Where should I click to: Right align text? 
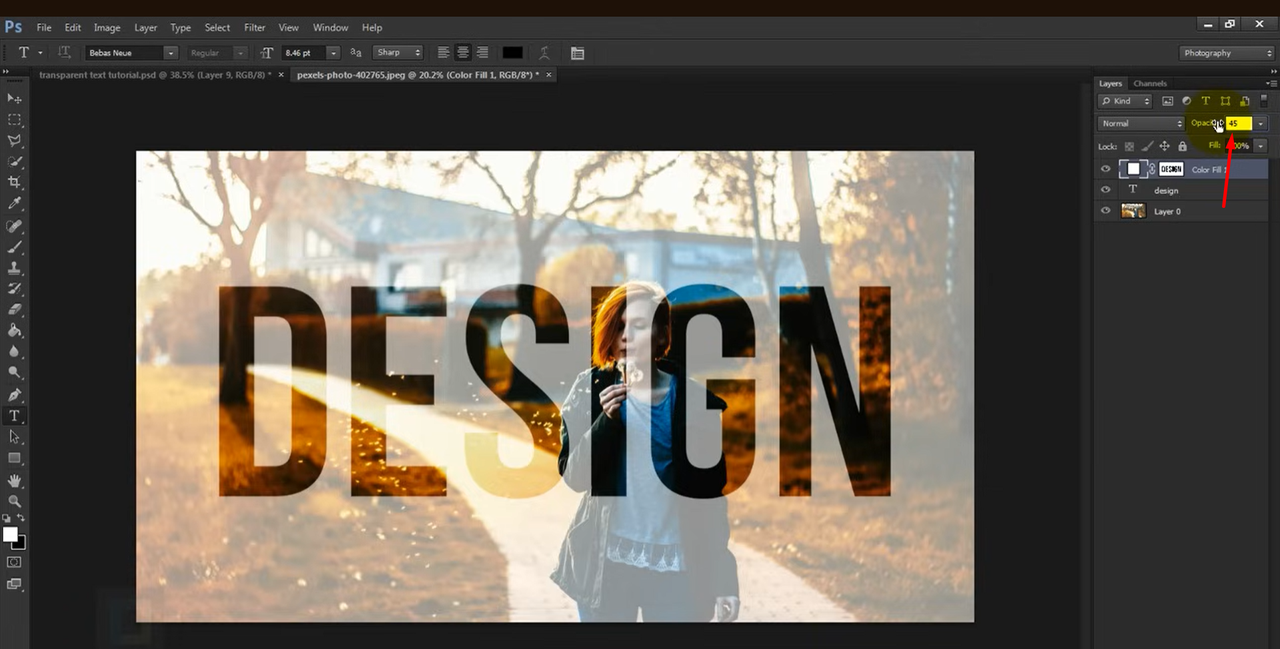pos(483,52)
